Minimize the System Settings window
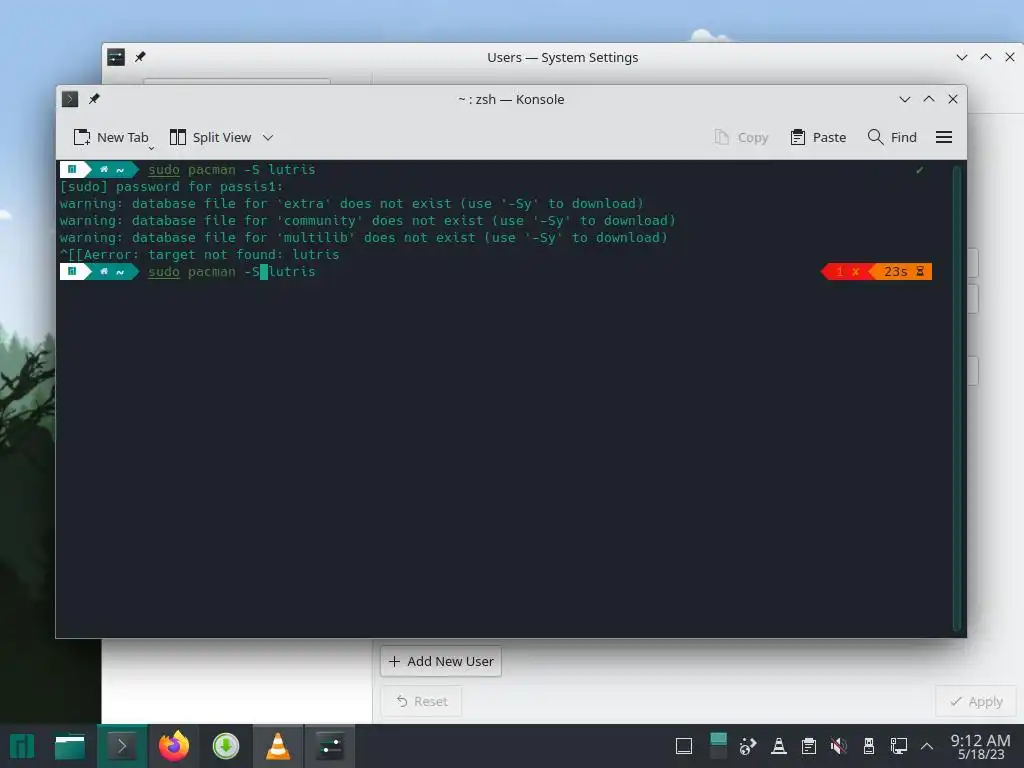 [961, 57]
